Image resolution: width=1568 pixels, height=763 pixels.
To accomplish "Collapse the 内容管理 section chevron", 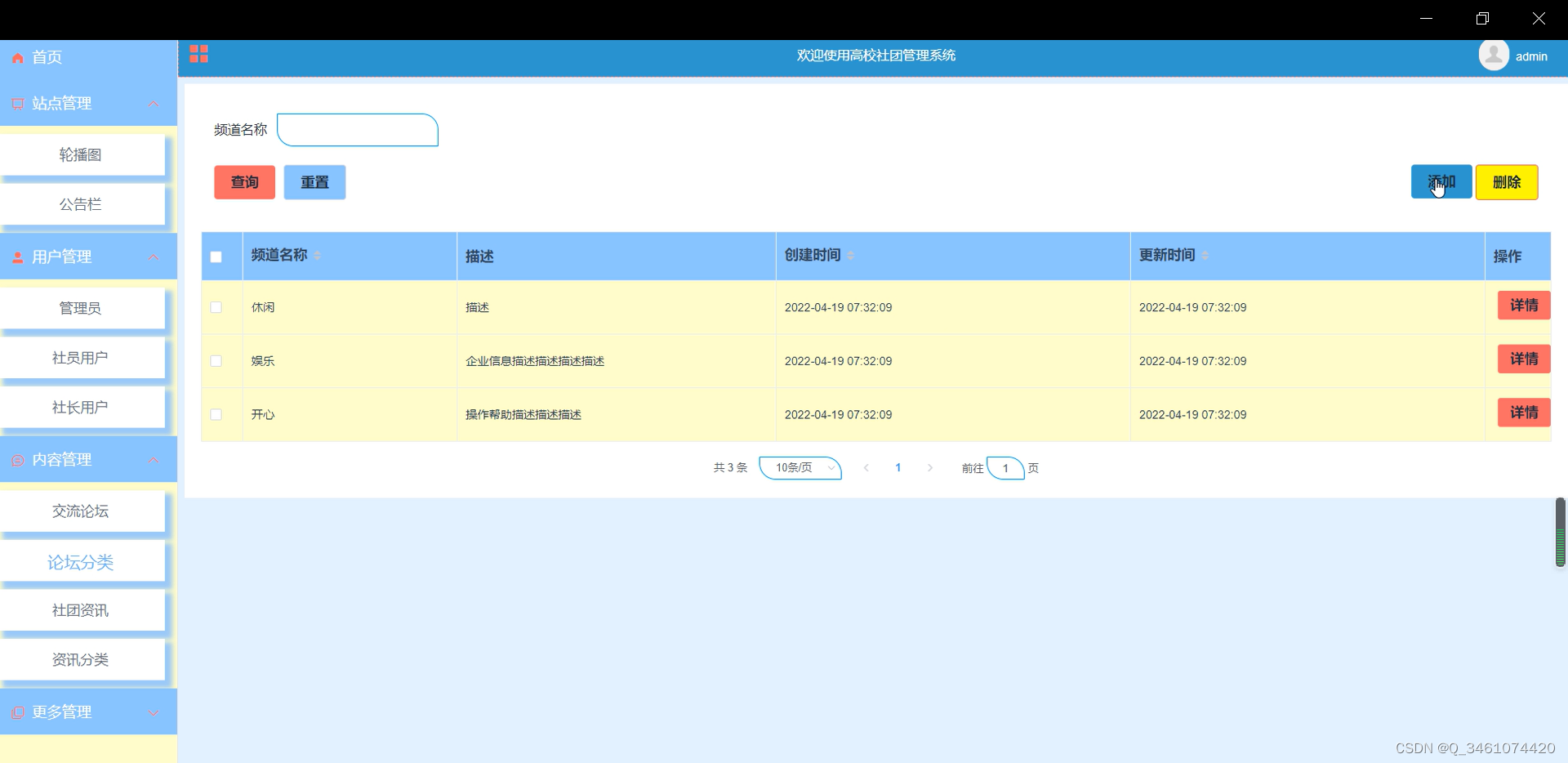I will pyautogui.click(x=154, y=460).
